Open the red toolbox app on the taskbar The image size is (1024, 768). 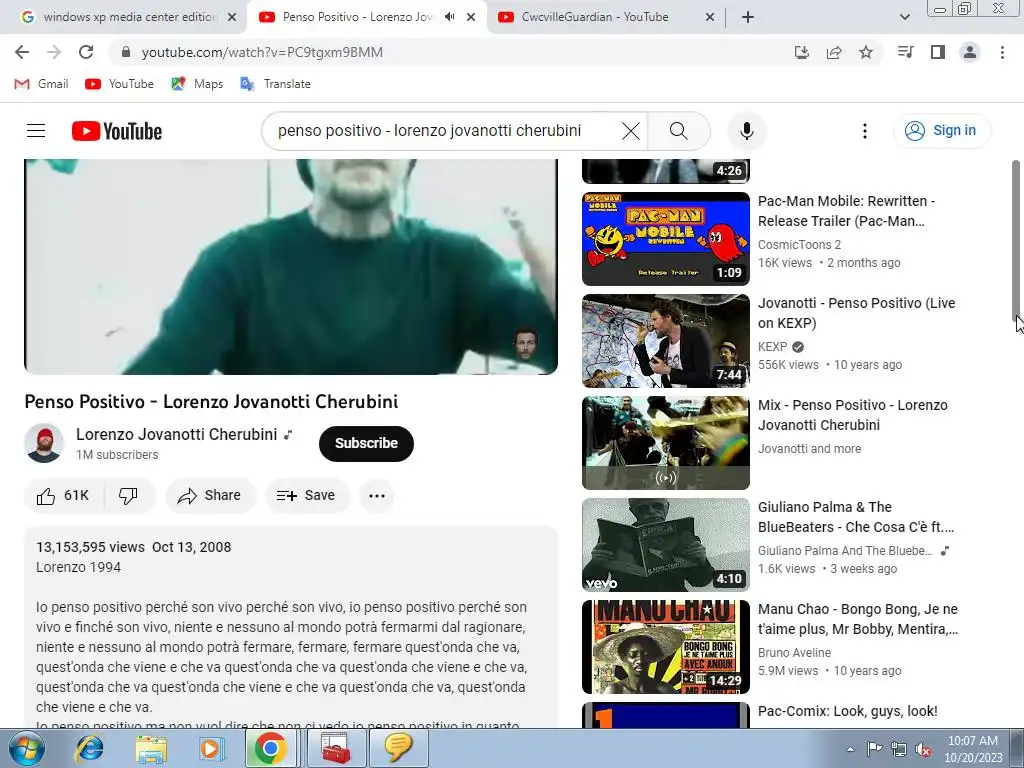point(336,748)
